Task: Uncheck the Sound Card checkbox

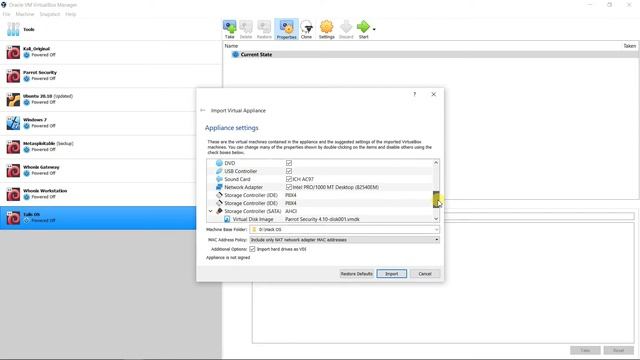Action: pyautogui.click(x=289, y=179)
